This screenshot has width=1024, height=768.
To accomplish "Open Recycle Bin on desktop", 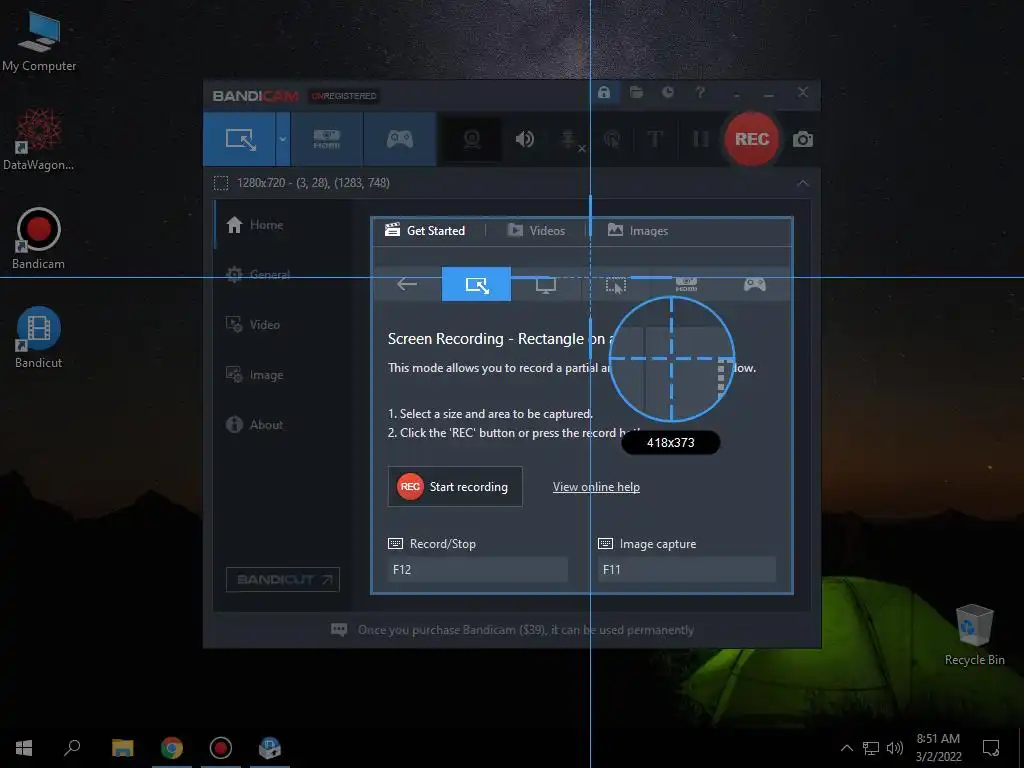I will point(974,635).
